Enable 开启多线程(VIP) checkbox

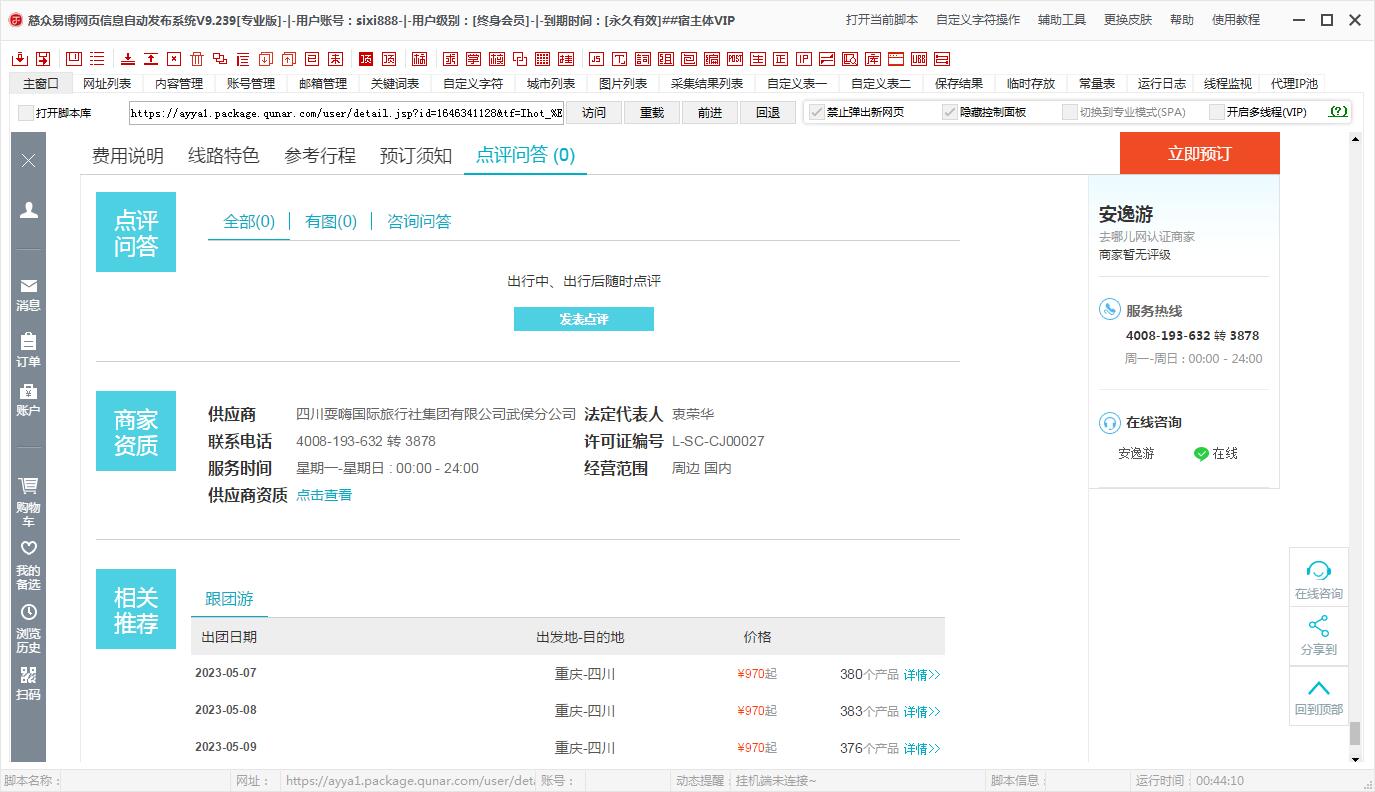coord(1217,112)
